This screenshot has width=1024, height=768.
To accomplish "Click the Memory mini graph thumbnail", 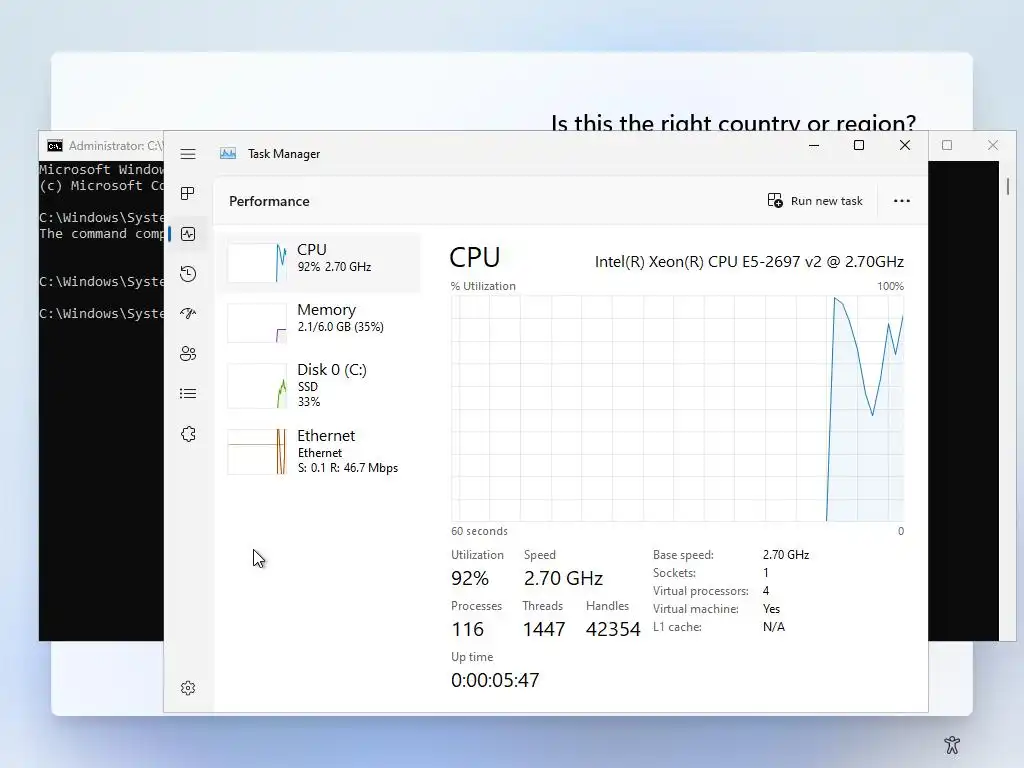I will click(x=257, y=323).
